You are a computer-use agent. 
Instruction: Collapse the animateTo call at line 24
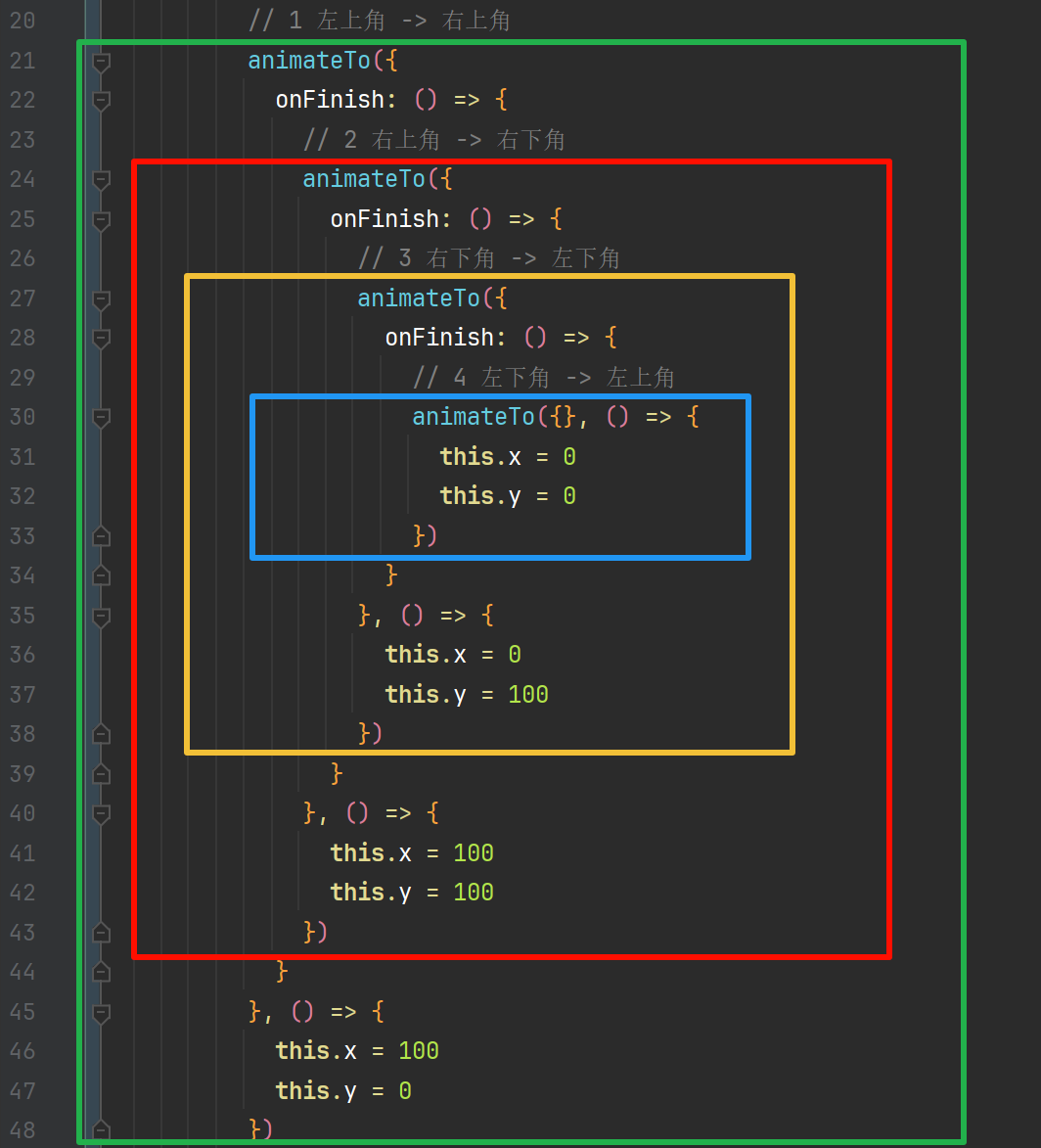coord(101,179)
